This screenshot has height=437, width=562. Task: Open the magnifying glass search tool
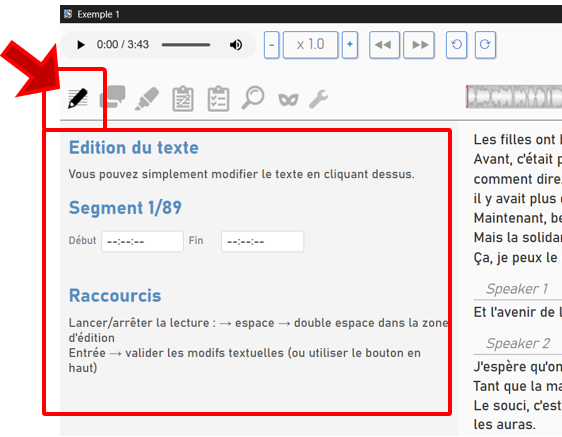(253, 98)
